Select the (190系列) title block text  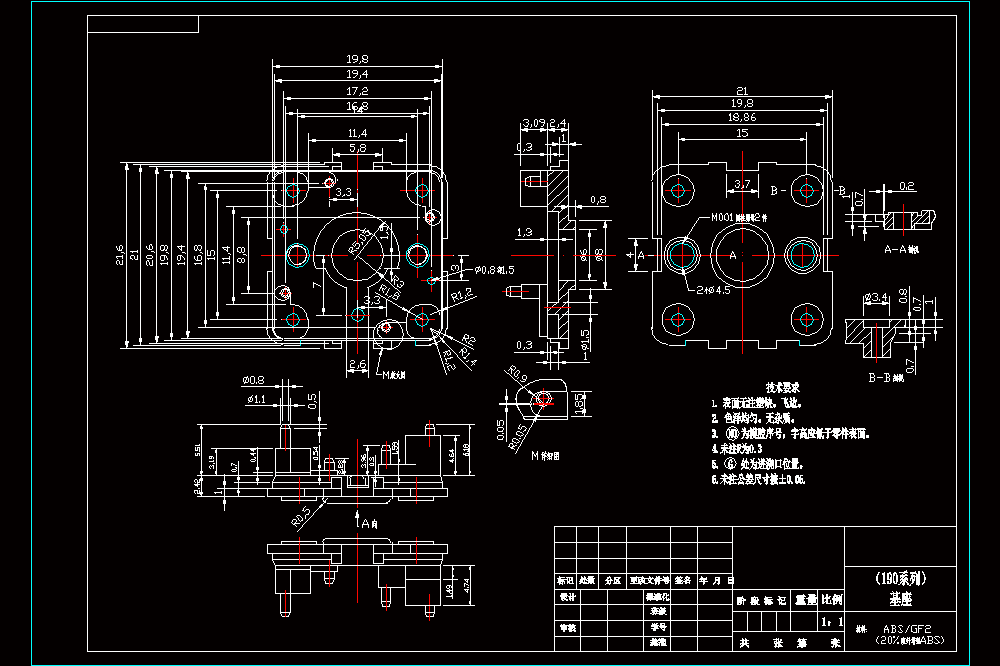901,579
